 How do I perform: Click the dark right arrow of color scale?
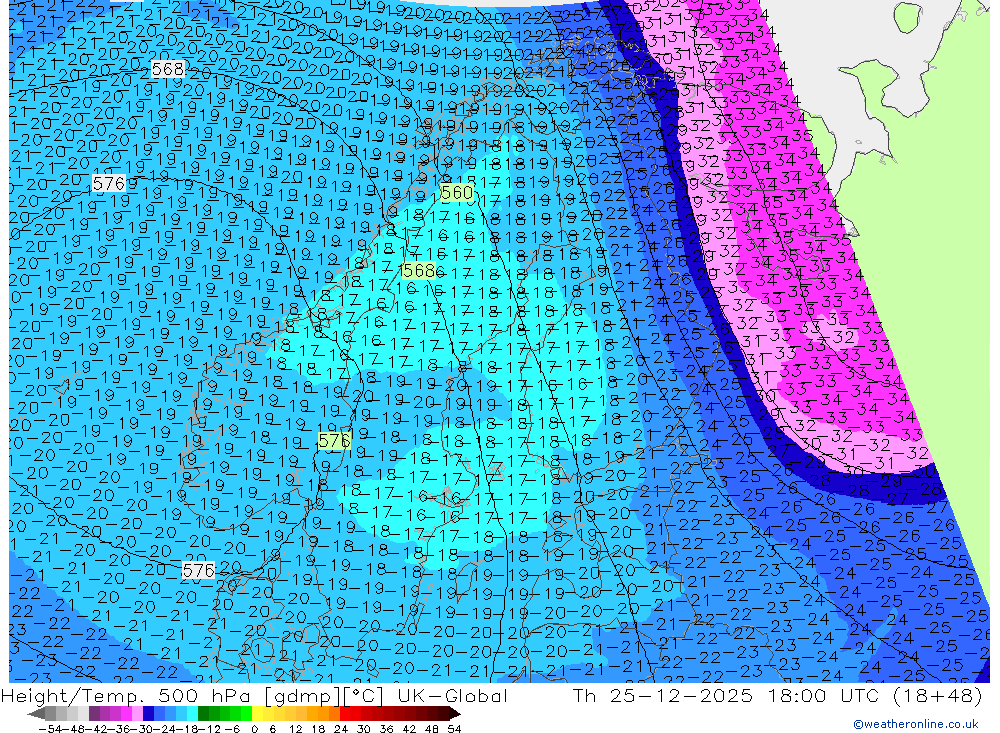(x=455, y=714)
